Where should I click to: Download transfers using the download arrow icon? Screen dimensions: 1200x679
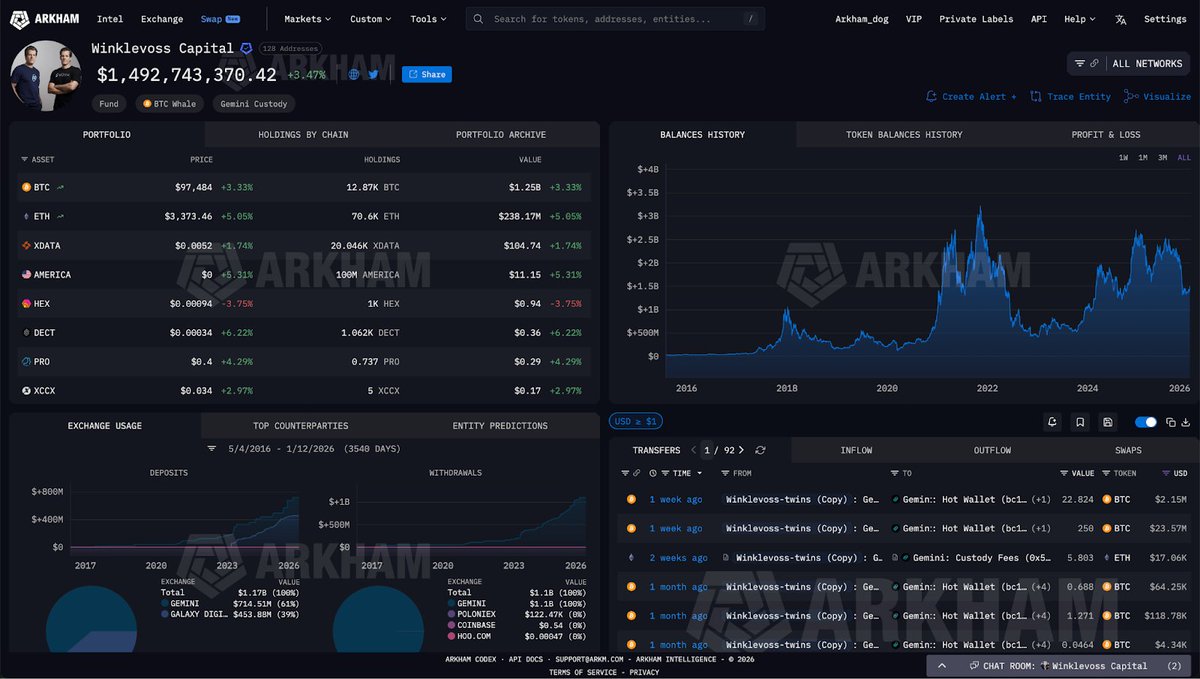click(1187, 422)
